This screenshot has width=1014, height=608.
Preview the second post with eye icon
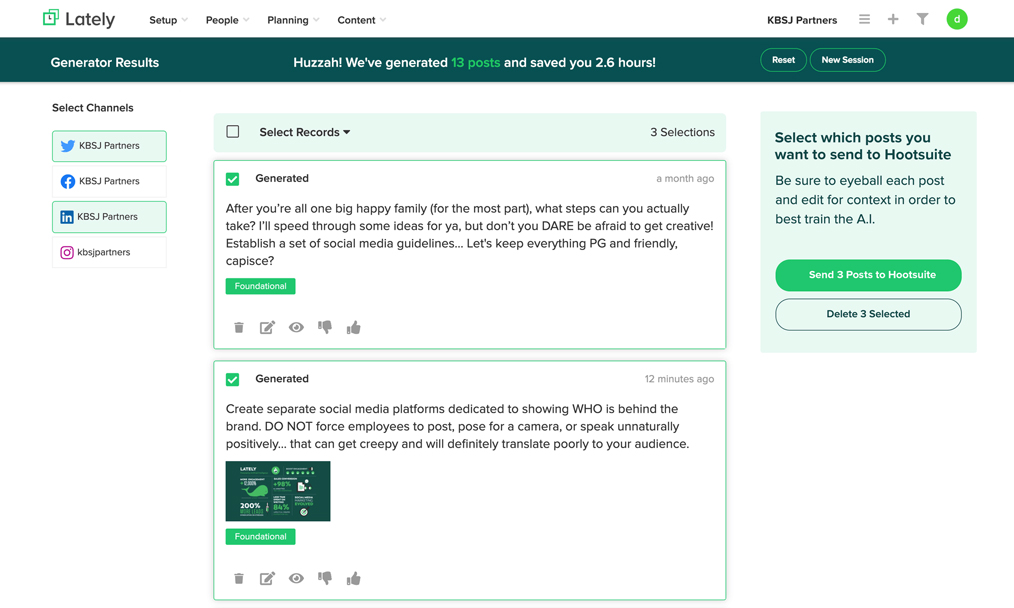[296, 578]
